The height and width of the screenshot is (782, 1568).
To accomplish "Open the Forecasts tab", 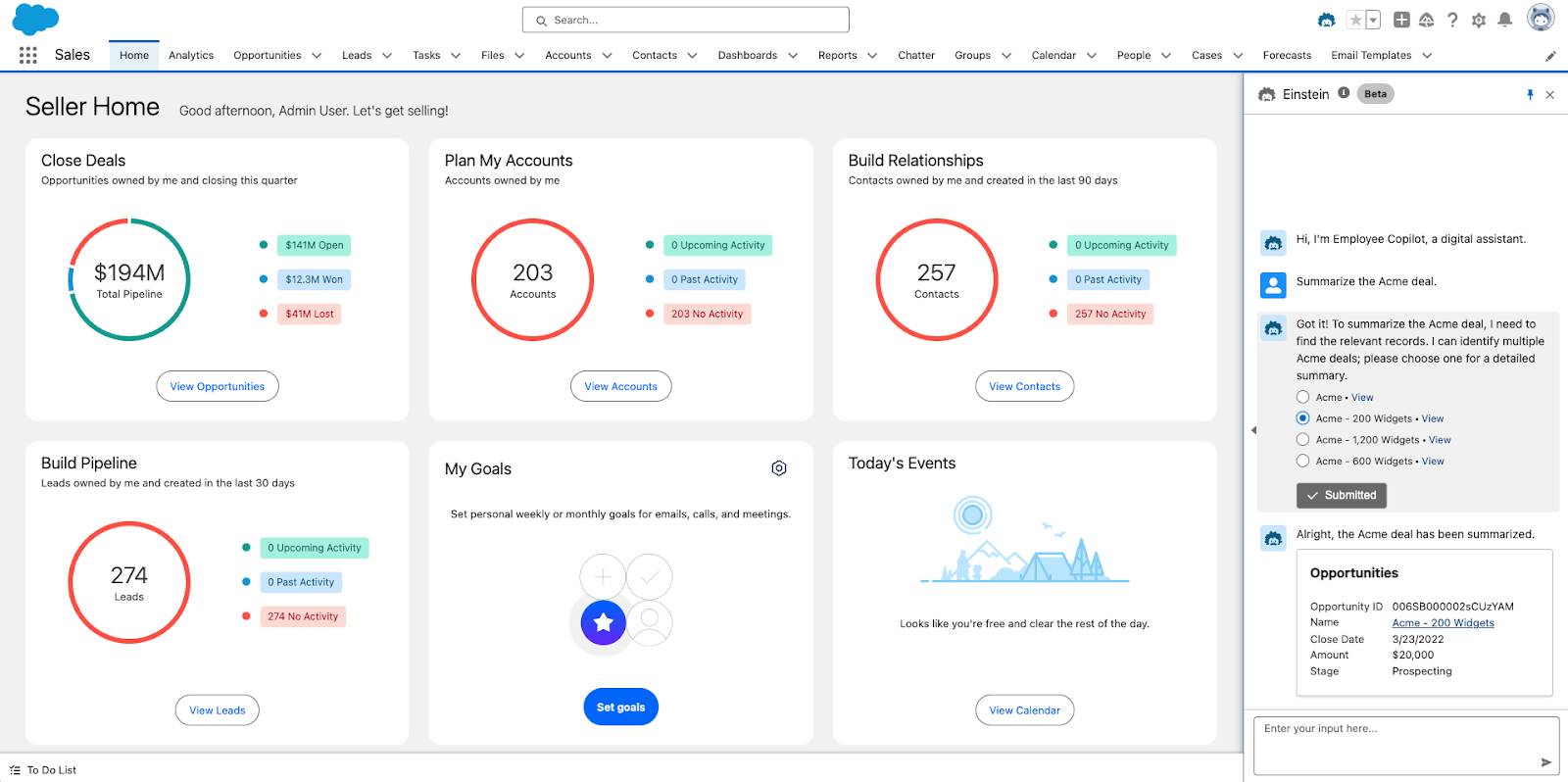I will (1287, 56).
